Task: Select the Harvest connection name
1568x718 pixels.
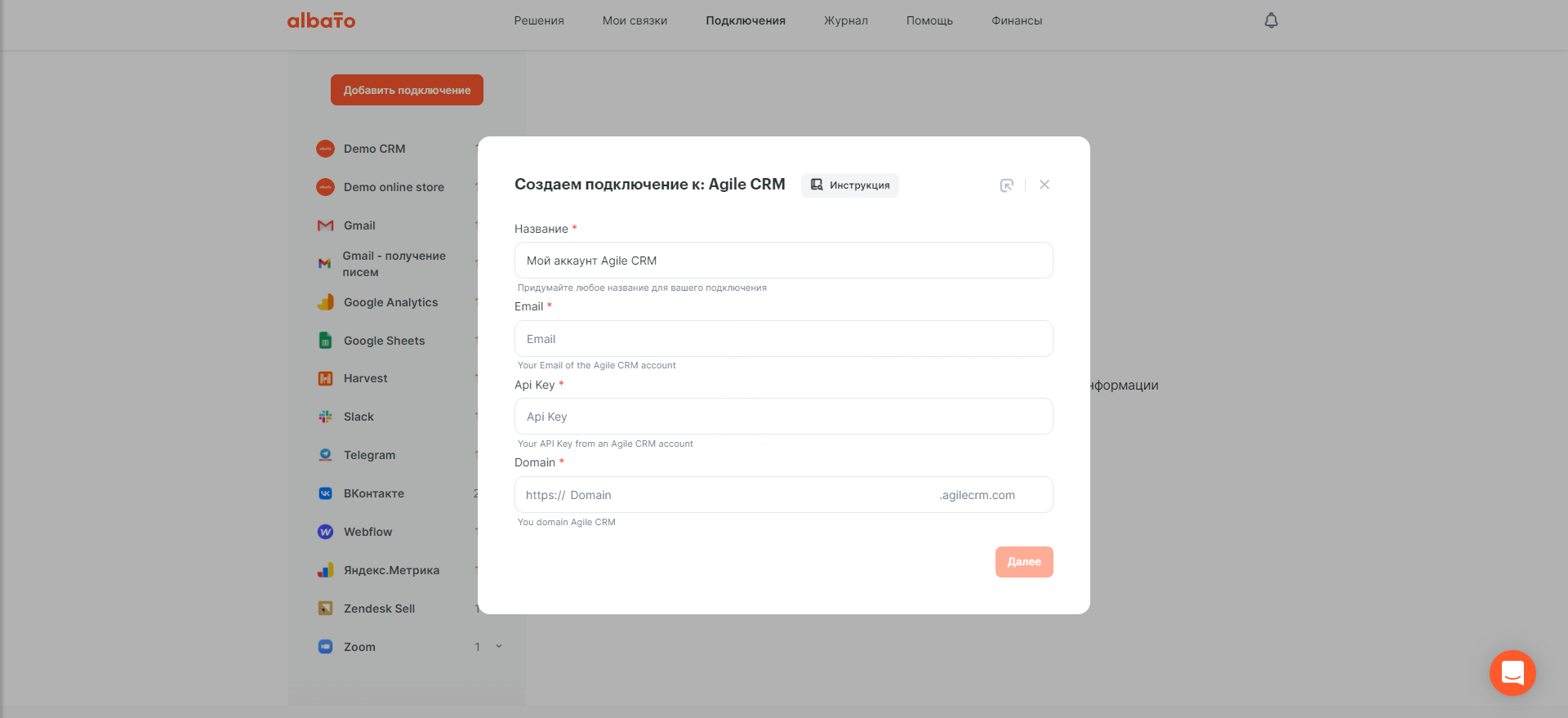Action: (366, 378)
